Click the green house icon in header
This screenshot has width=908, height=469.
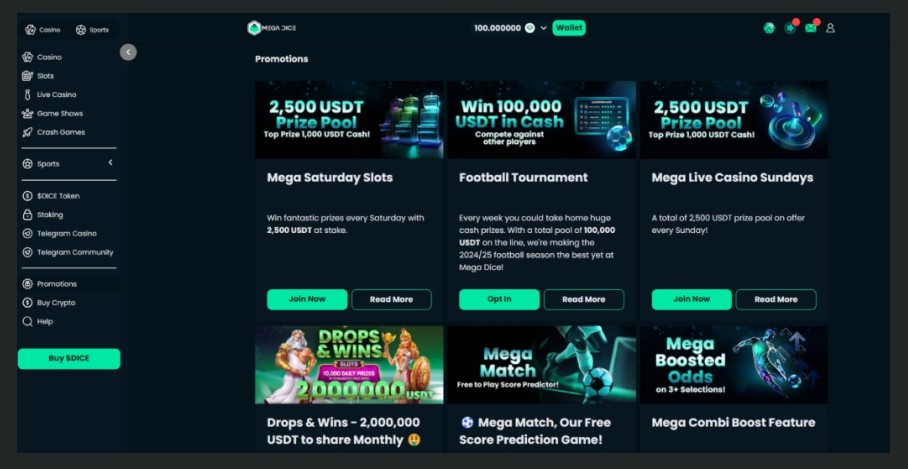click(769, 28)
